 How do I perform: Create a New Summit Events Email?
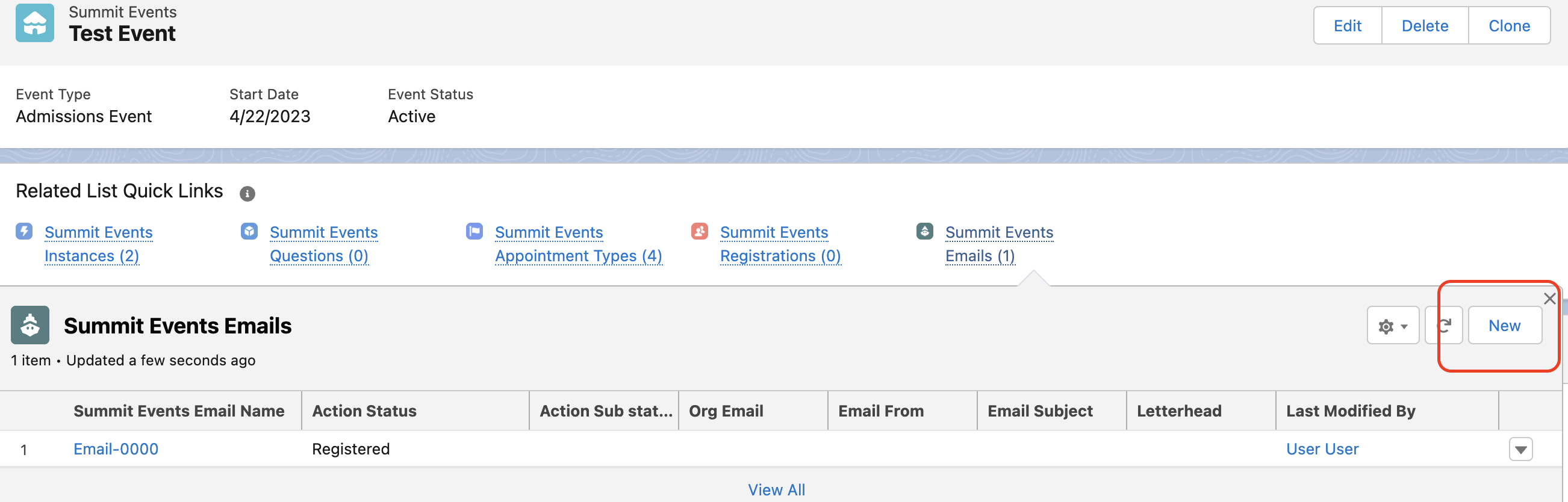click(1505, 326)
